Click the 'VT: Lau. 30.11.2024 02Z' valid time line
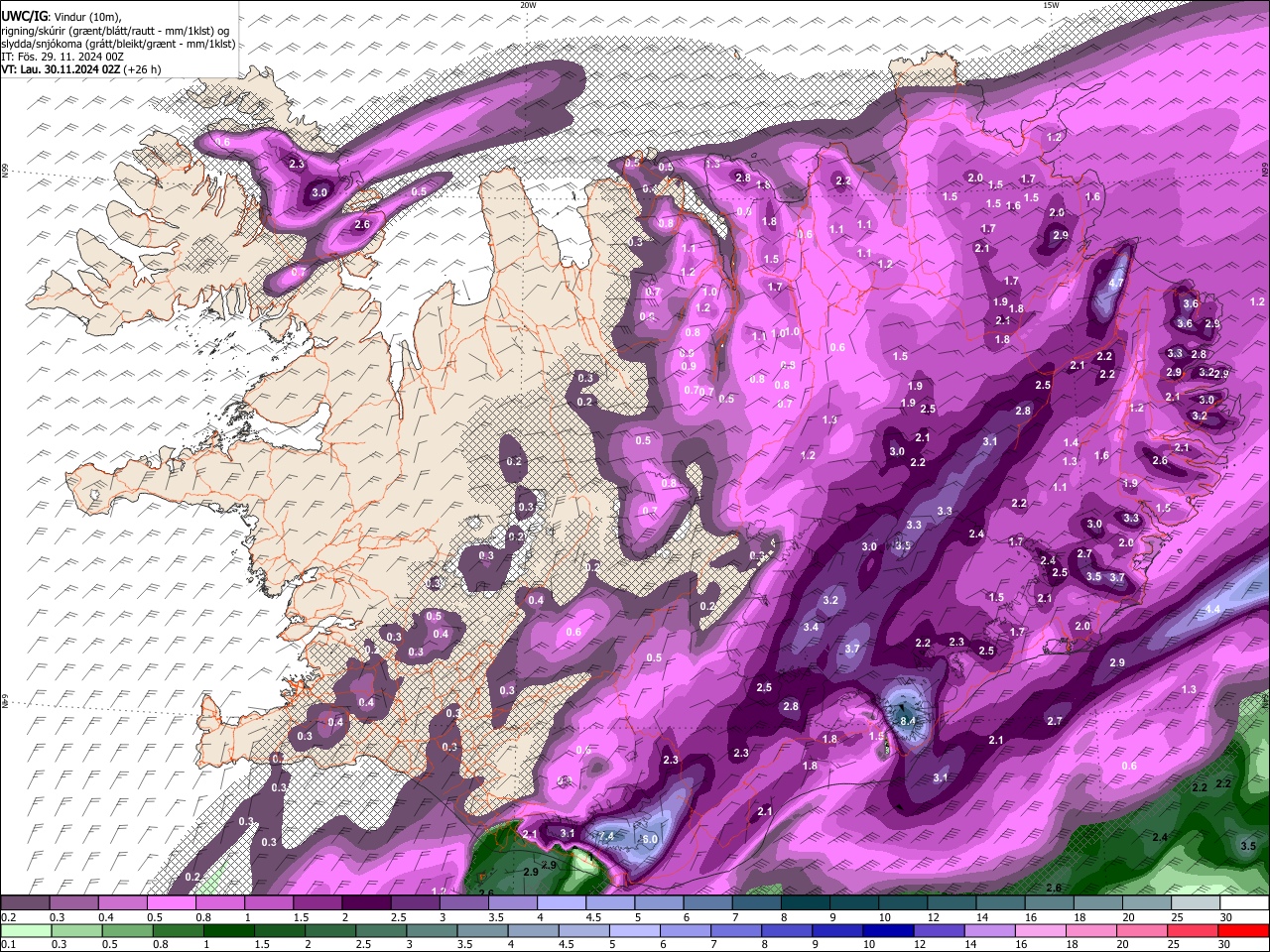 (61, 69)
